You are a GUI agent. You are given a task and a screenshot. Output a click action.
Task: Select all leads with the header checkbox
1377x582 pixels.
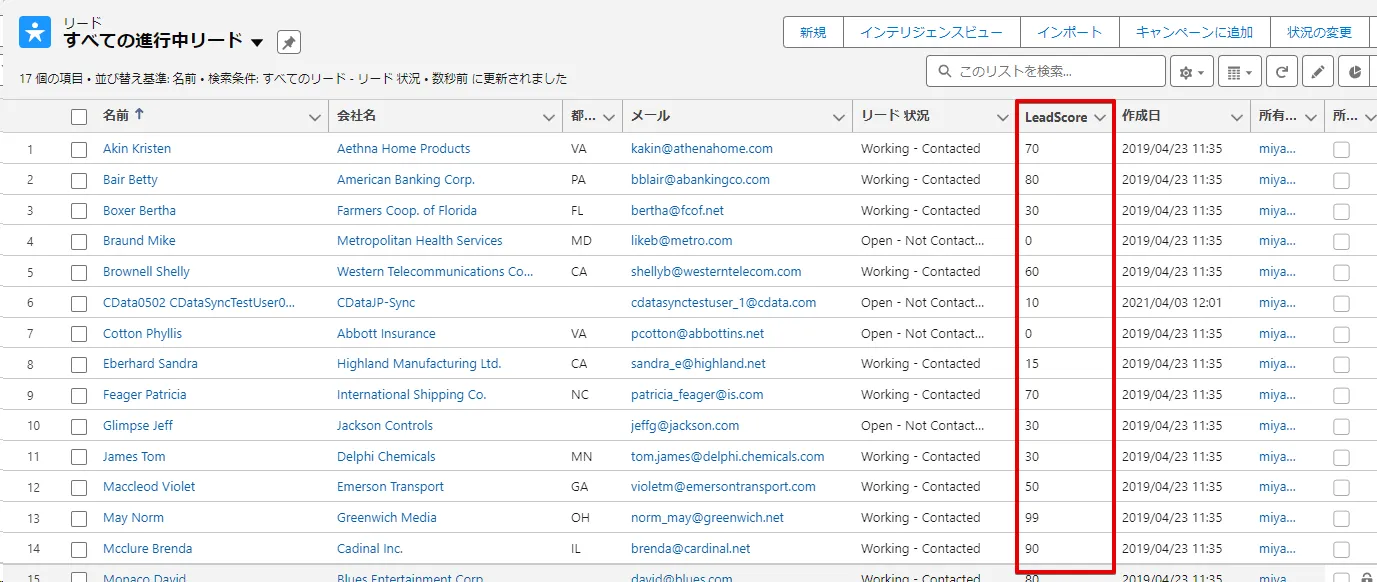click(x=79, y=116)
